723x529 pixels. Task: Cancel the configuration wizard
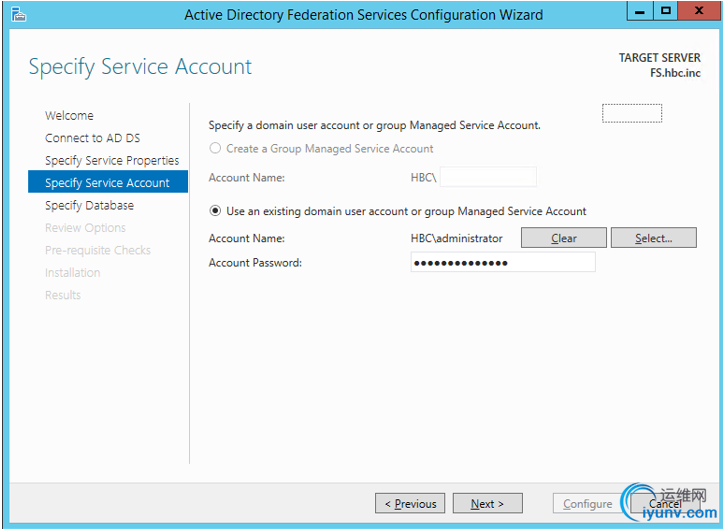[x=665, y=504]
